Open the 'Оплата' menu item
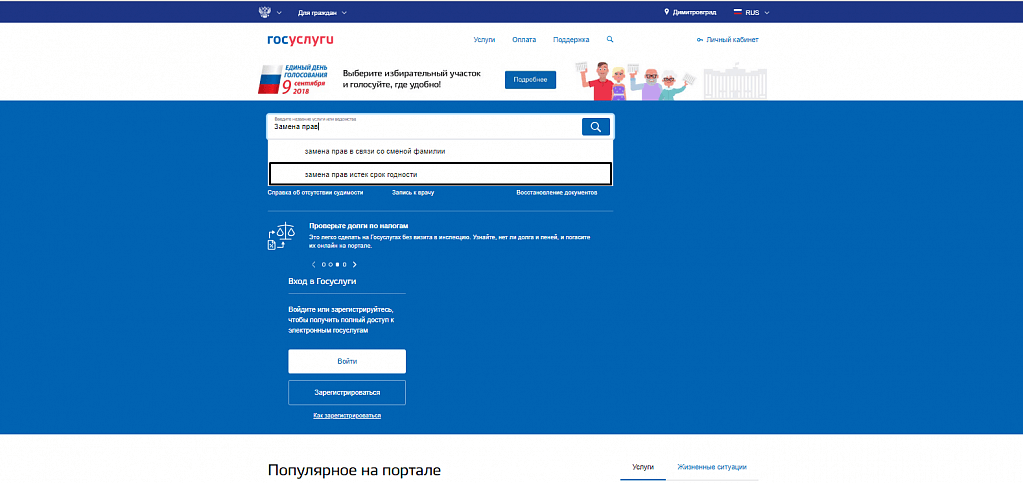 click(x=524, y=39)
